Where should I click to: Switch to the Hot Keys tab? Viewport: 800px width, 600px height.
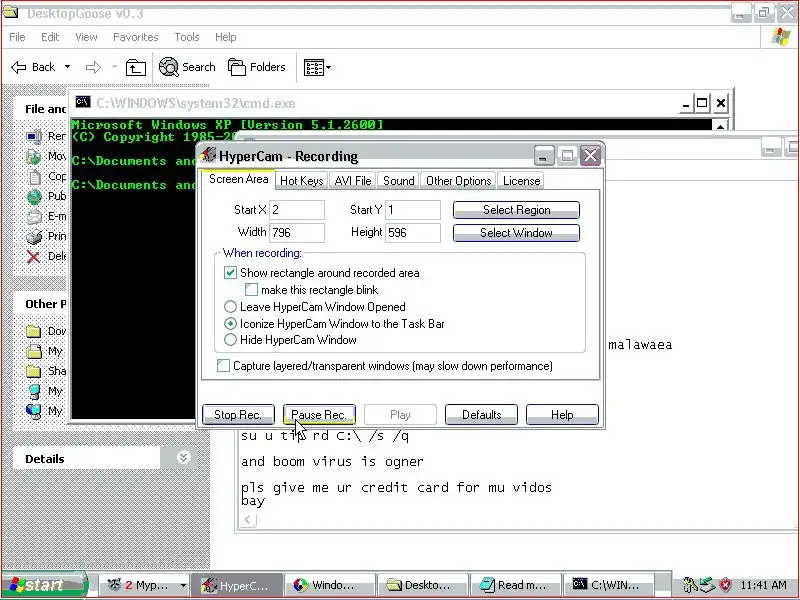(x=302, y=181)
